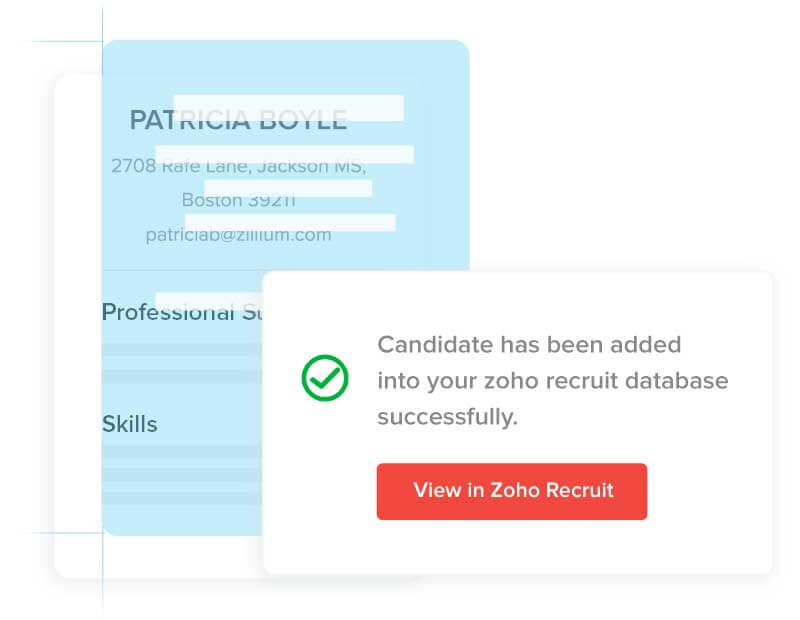Click the white highlight bar below the email
The width and height of the screenshot is (800, 620).
click(x=290, y=222)
